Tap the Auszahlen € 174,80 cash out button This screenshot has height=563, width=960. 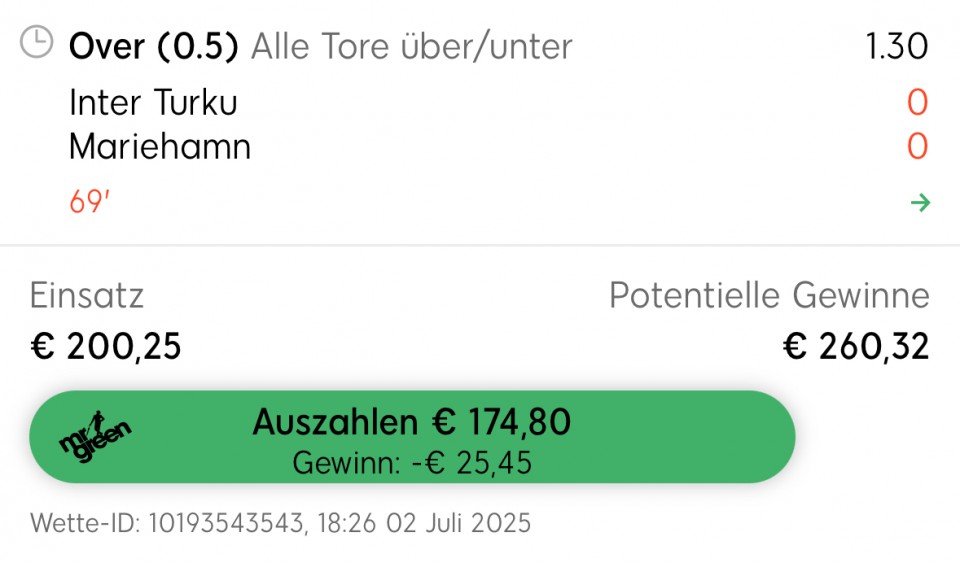click(412, 437)
